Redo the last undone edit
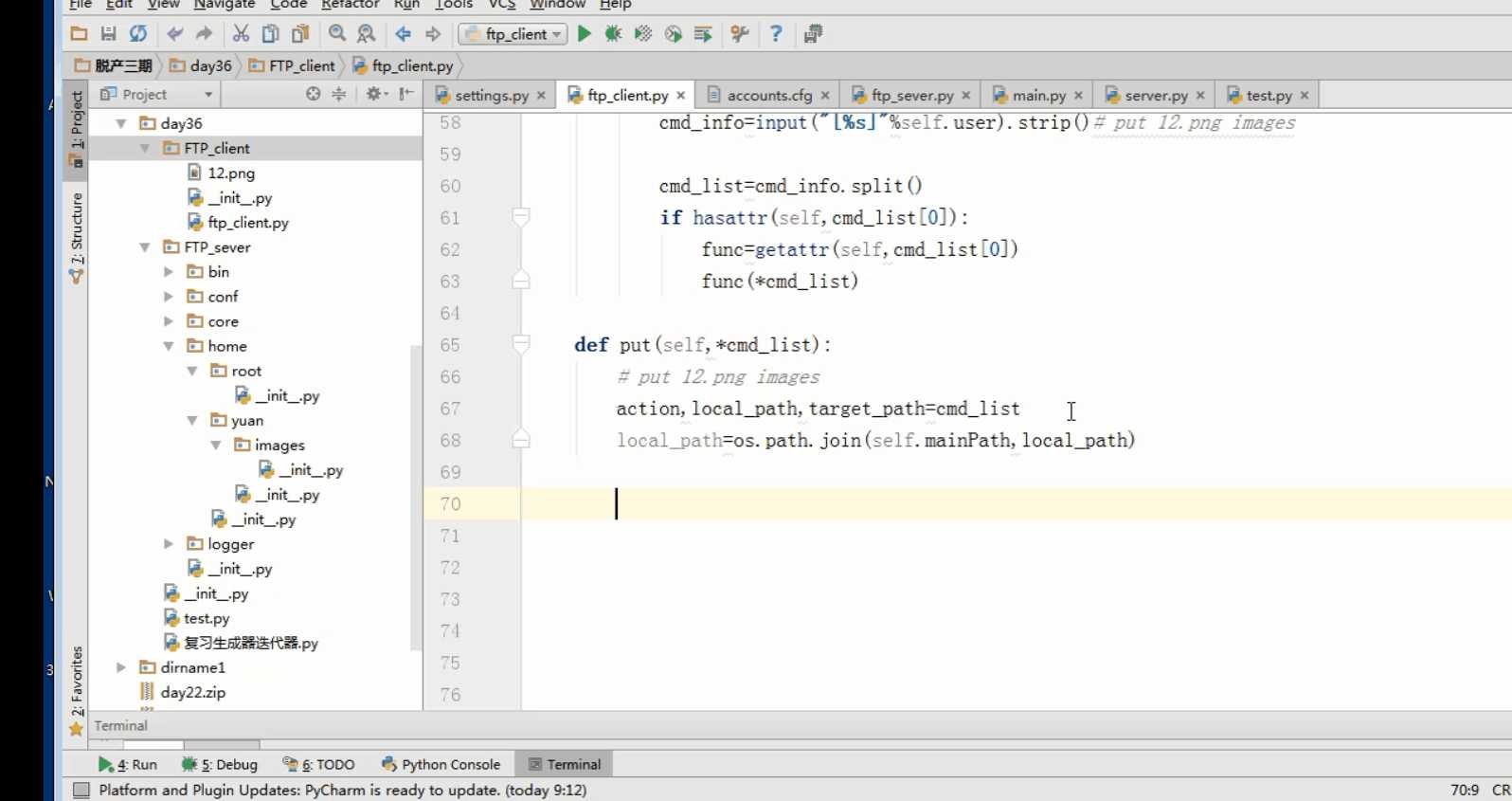The width and height of the screenshot is (1512, 801). [x=204, y=34]
